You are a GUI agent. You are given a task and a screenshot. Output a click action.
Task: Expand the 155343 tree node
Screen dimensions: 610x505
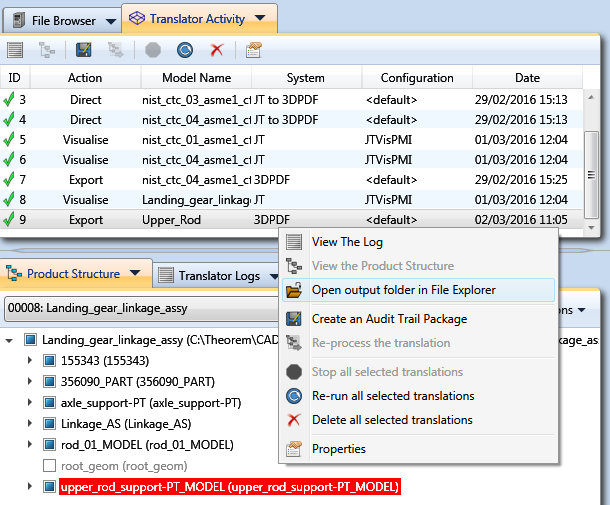(30, 360)
